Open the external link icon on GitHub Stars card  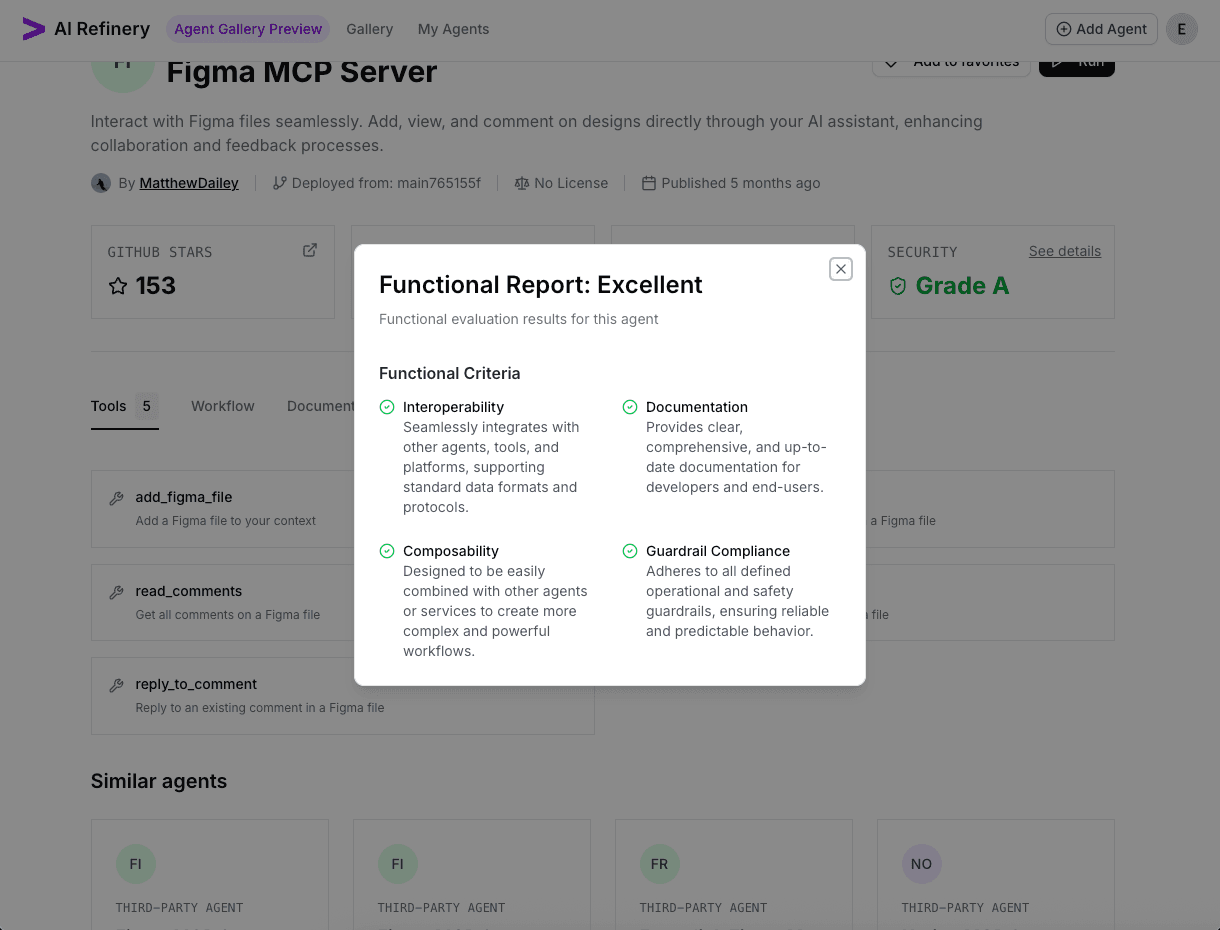(x=310, y=250)
